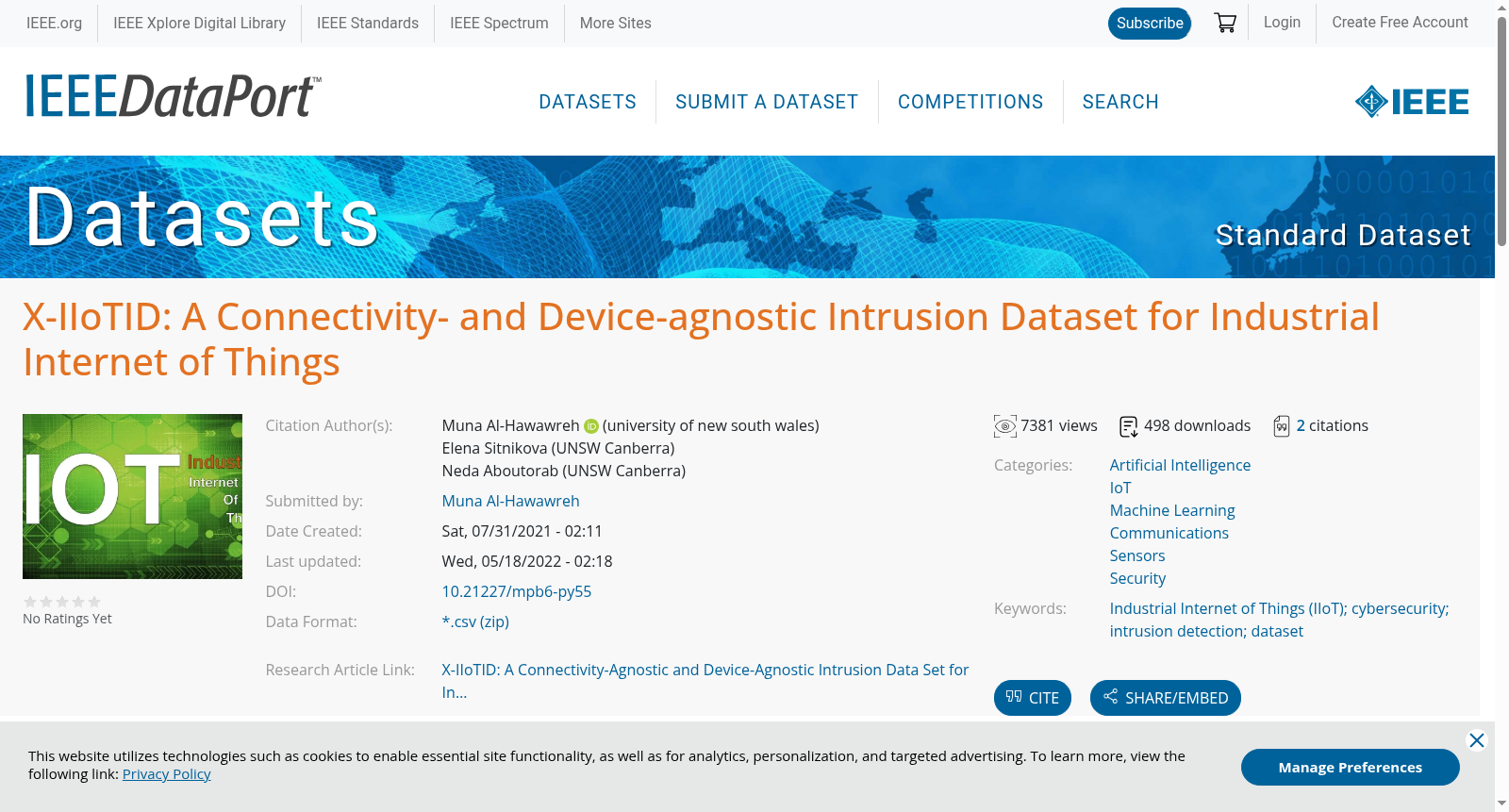The width and height of the screenshot is (1509, 812).
Task: Open Artificial Intelligence category
Action: point(1180,466)
